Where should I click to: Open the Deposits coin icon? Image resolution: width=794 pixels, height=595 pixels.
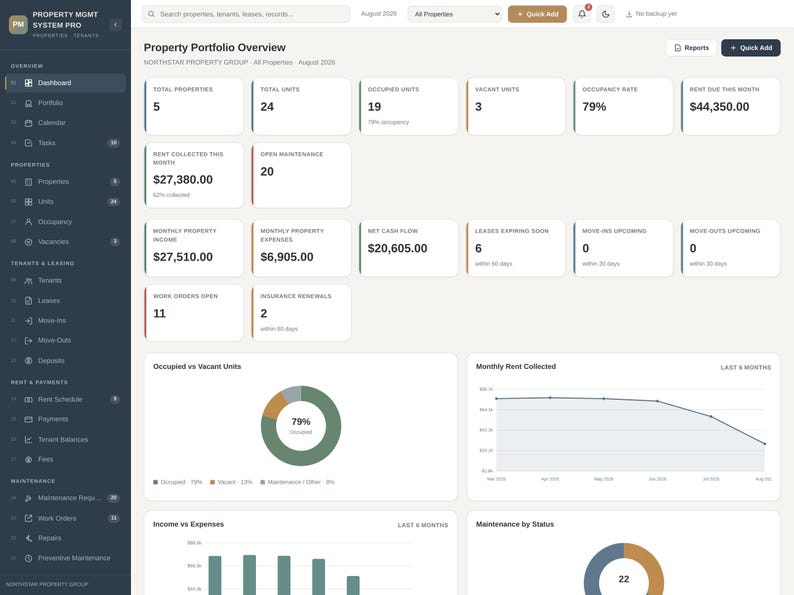point(28,361)
